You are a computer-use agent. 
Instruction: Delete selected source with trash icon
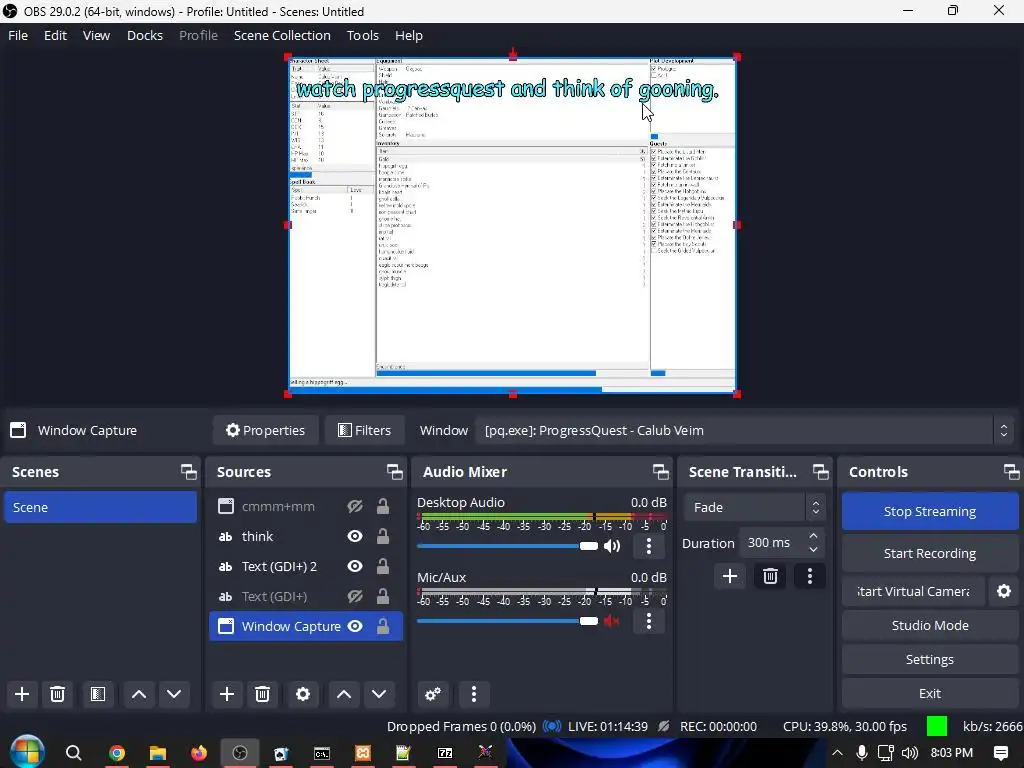[263, 694]
